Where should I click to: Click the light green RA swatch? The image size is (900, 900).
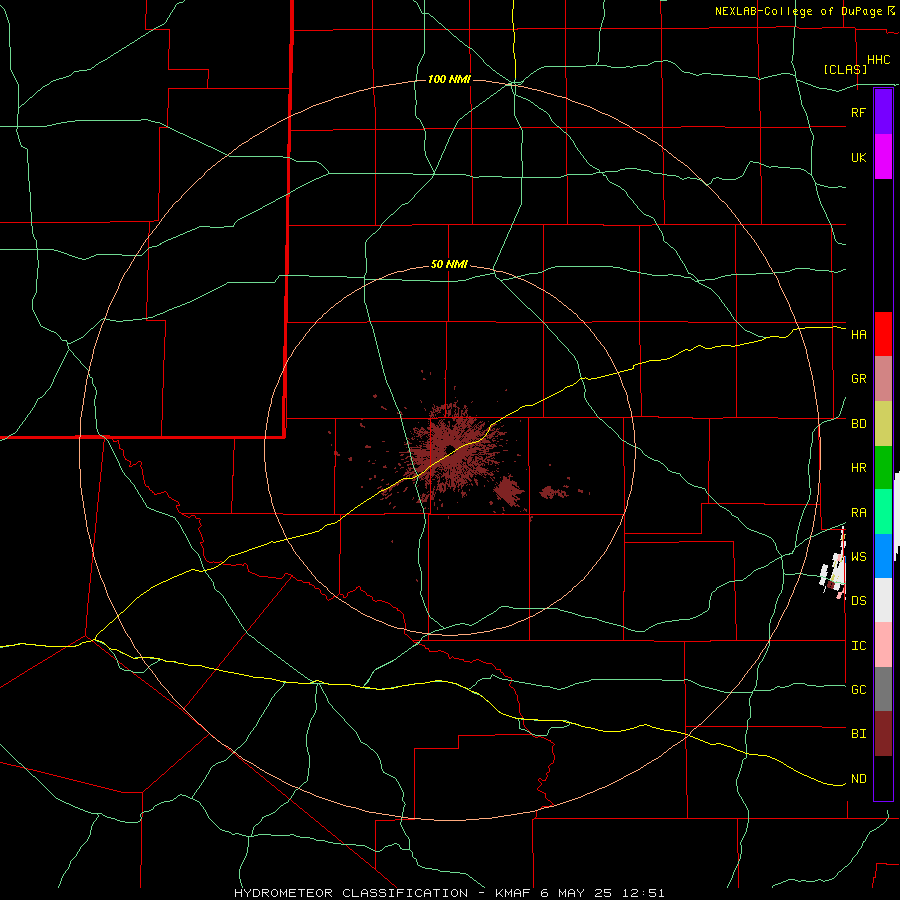tap(883, 512)
